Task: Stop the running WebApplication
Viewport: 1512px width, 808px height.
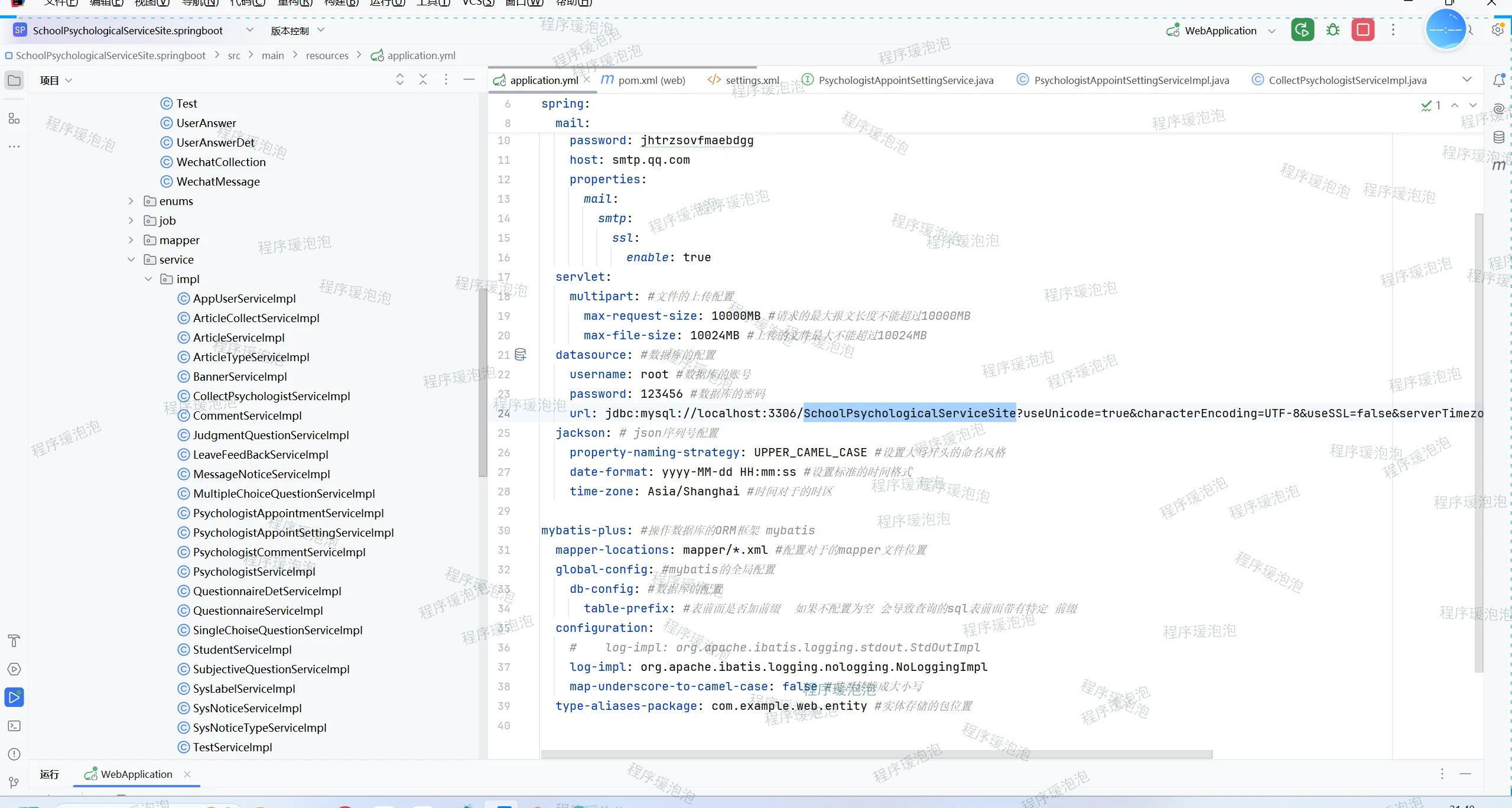Action: (1363, 30)
